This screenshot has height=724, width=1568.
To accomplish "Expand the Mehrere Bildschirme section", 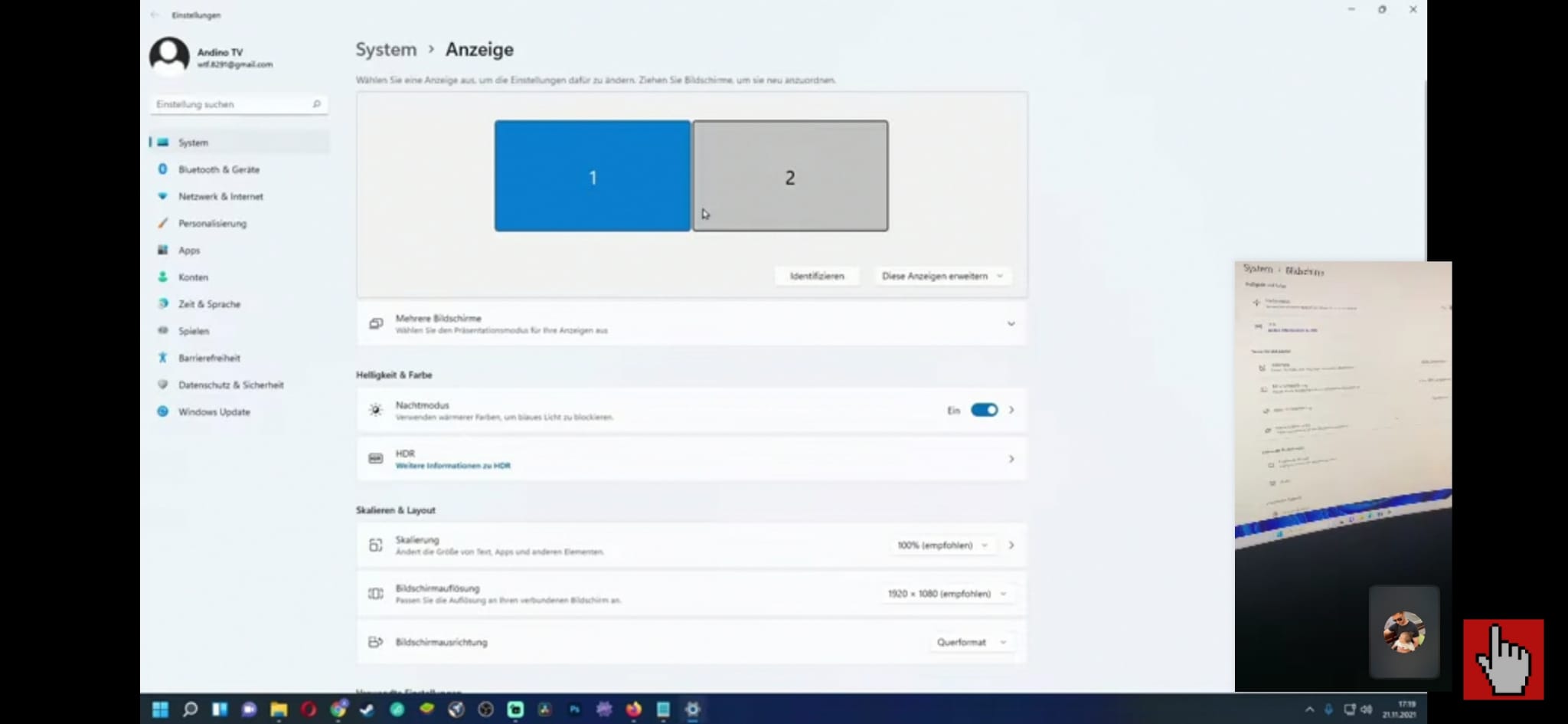I will 1011,324.
